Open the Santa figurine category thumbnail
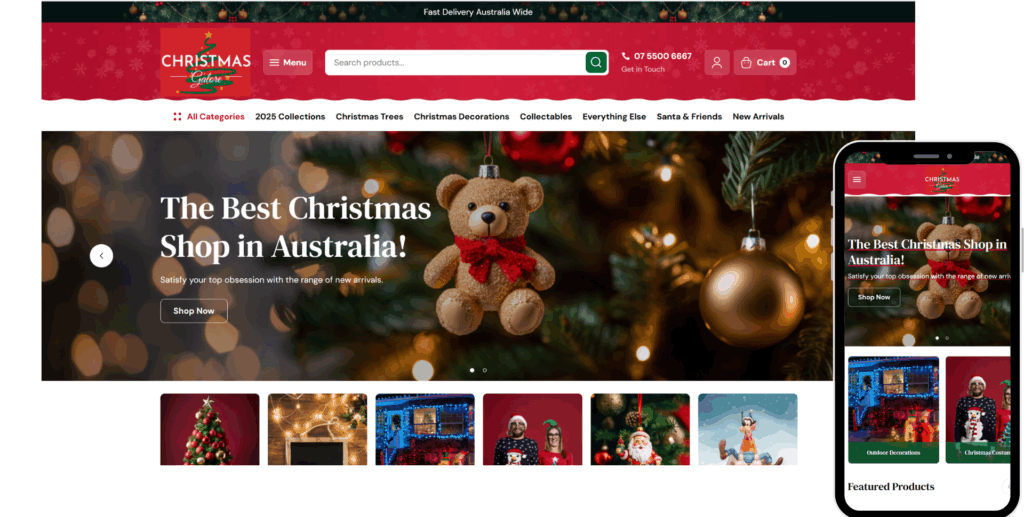 [640, 430]
